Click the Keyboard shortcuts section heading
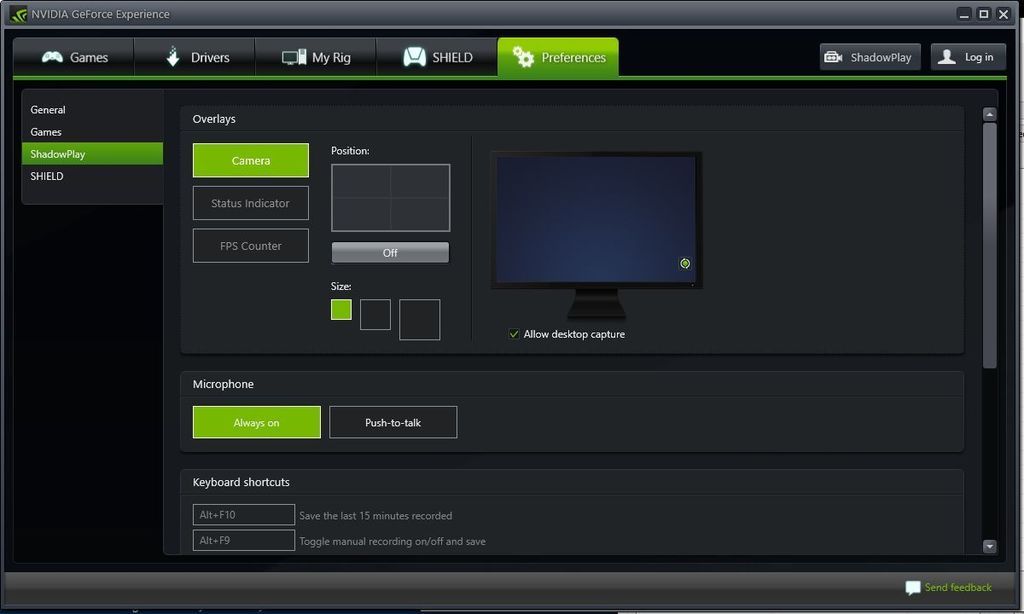Viewport: 1024px width, 614px height. point(241,482)
